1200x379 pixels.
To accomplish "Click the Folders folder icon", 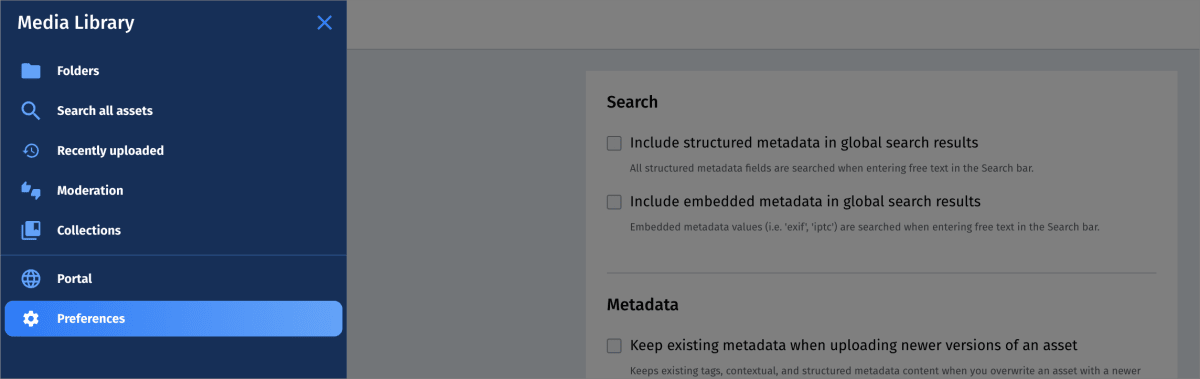I will point(31,71).
